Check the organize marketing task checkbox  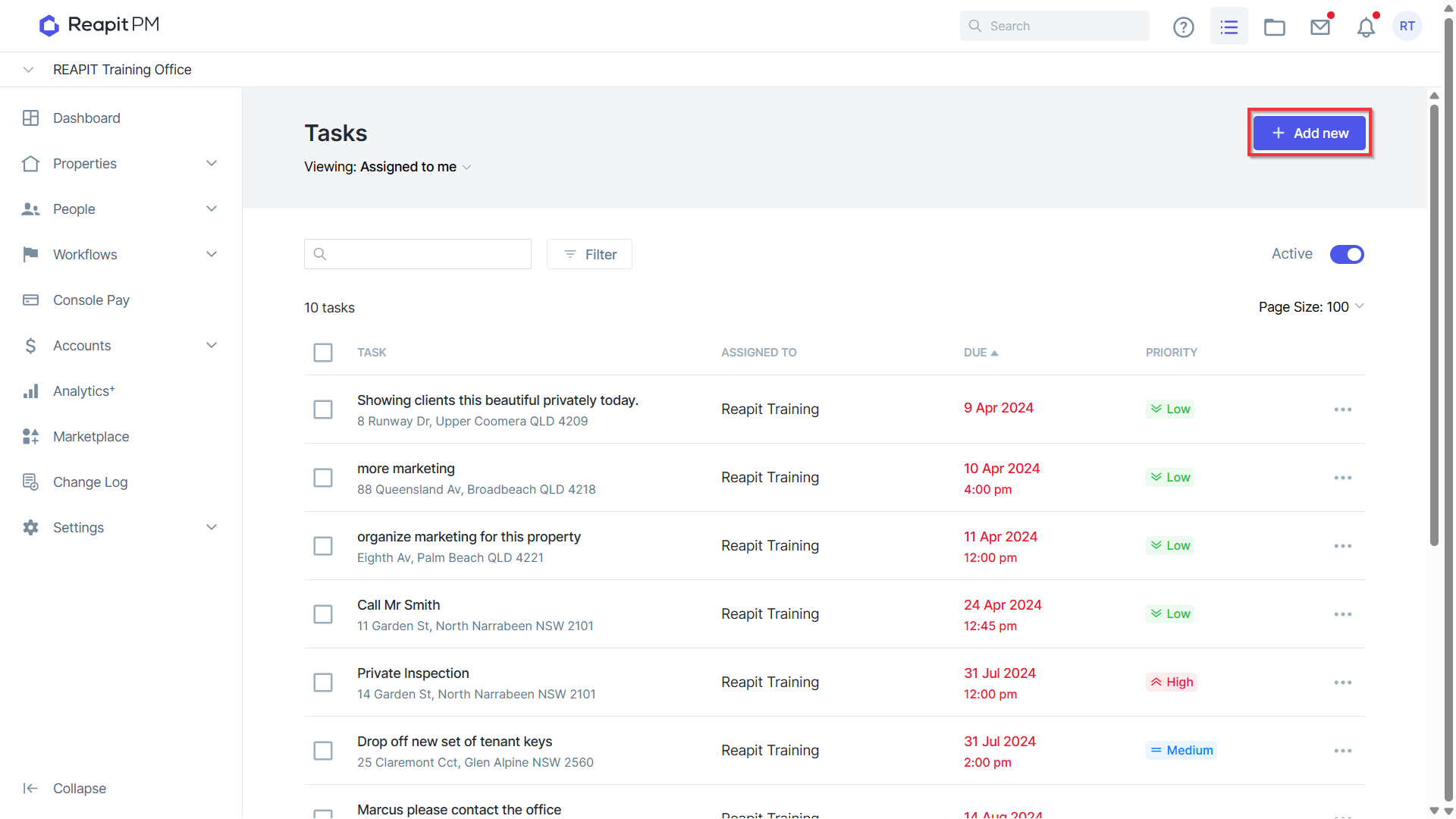click(323, 546)
